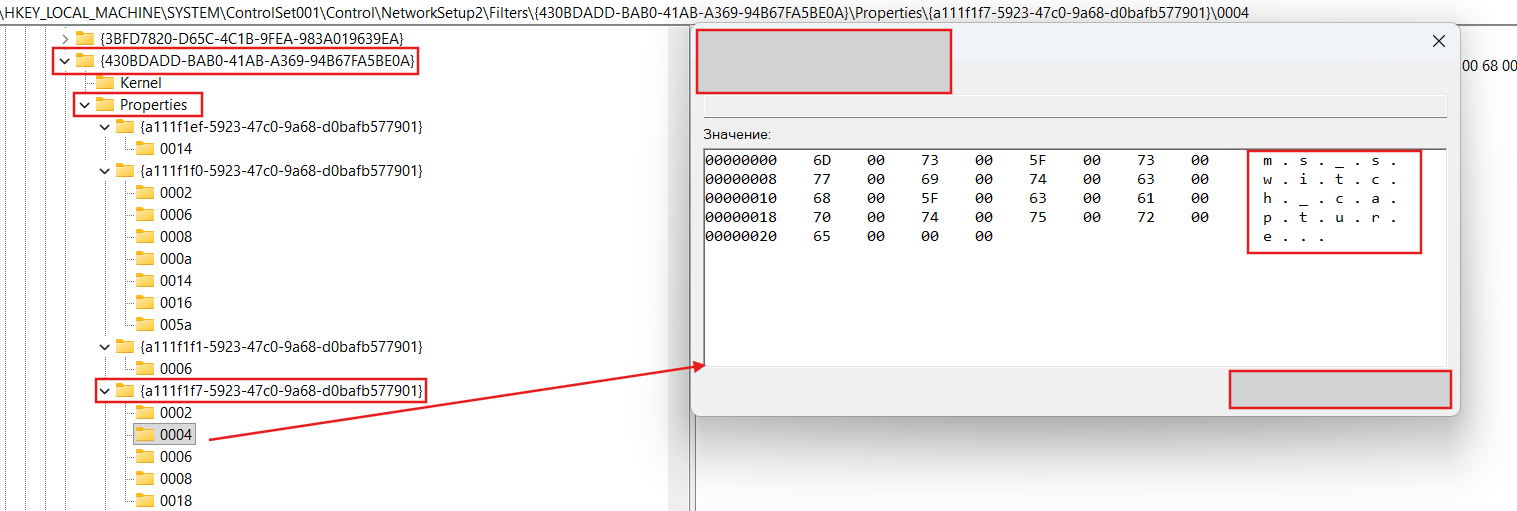Click the folder icon beside key 000a
Image resolution: width=1517 pixels, height=511 pixels.
click(145, 259)
